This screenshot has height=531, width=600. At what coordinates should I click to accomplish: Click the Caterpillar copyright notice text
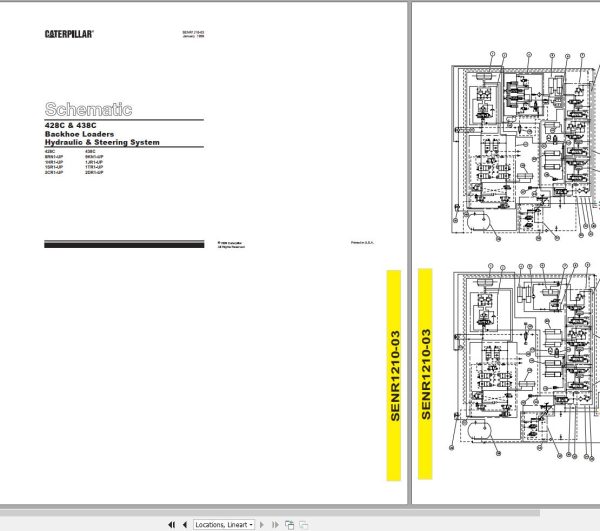231,245
